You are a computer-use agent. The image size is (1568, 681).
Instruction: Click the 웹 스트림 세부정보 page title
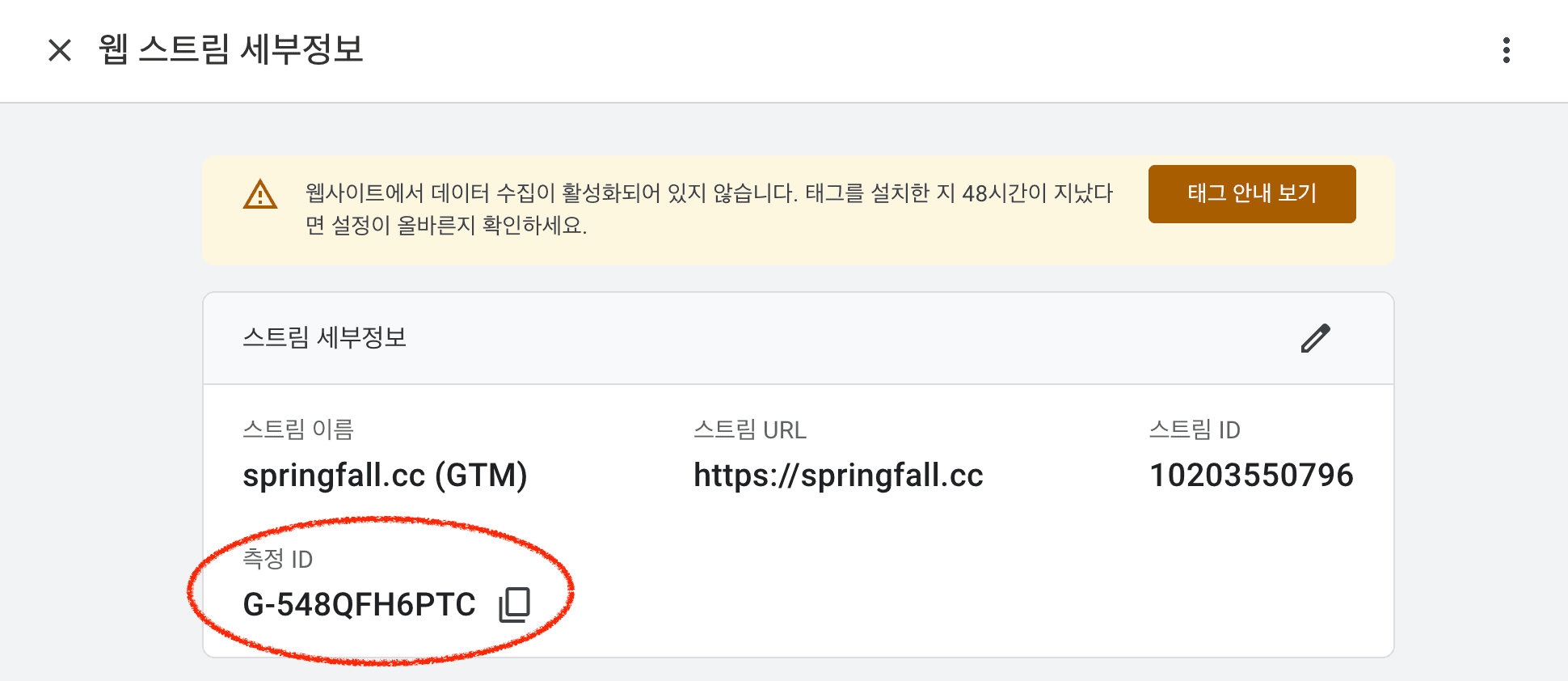pyautogui.click(x=231, y=50)
